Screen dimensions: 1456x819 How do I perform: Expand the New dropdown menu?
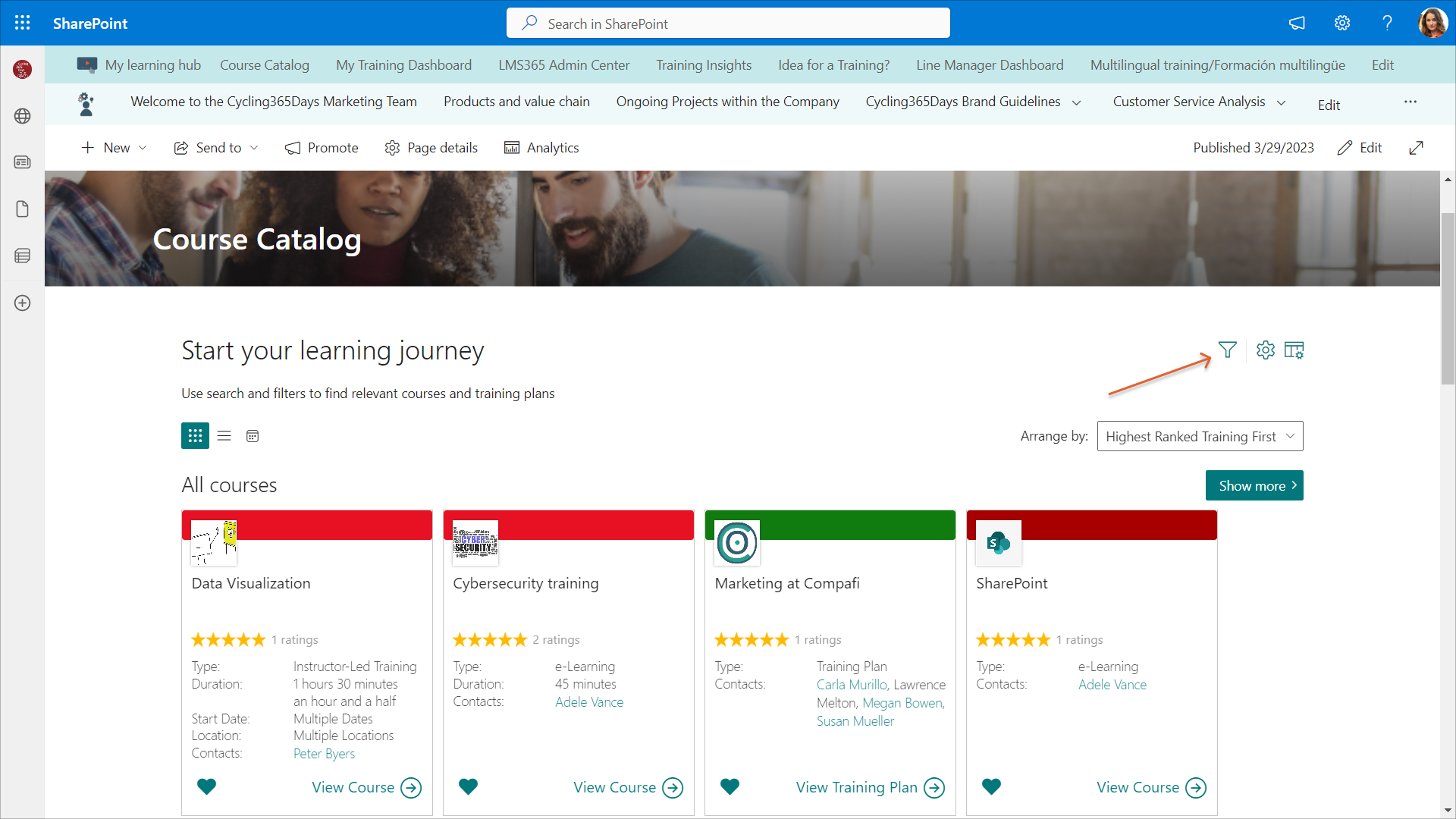[x=114, y=148]
